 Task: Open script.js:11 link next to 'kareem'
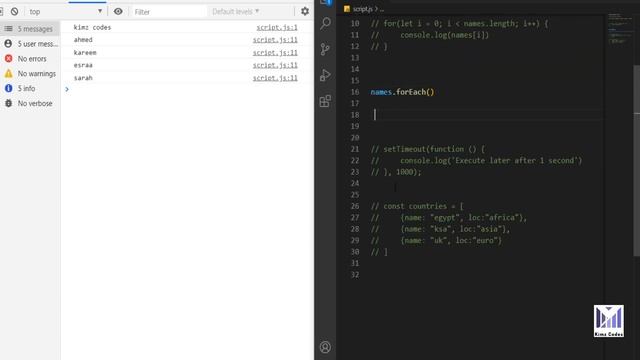275,53
